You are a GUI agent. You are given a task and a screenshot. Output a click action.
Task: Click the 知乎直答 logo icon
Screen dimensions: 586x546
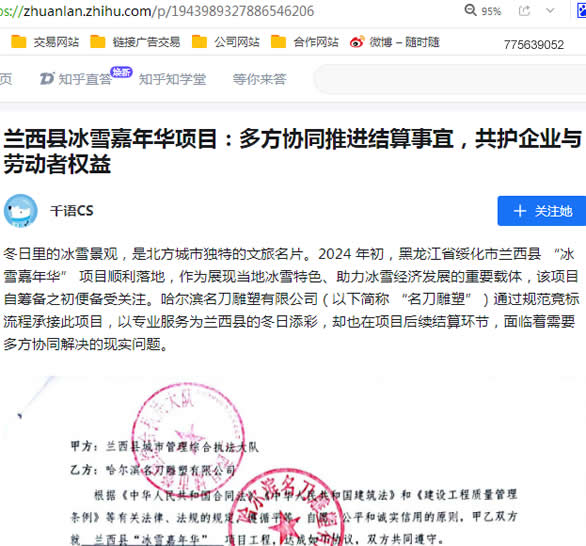tap(47, 78)
